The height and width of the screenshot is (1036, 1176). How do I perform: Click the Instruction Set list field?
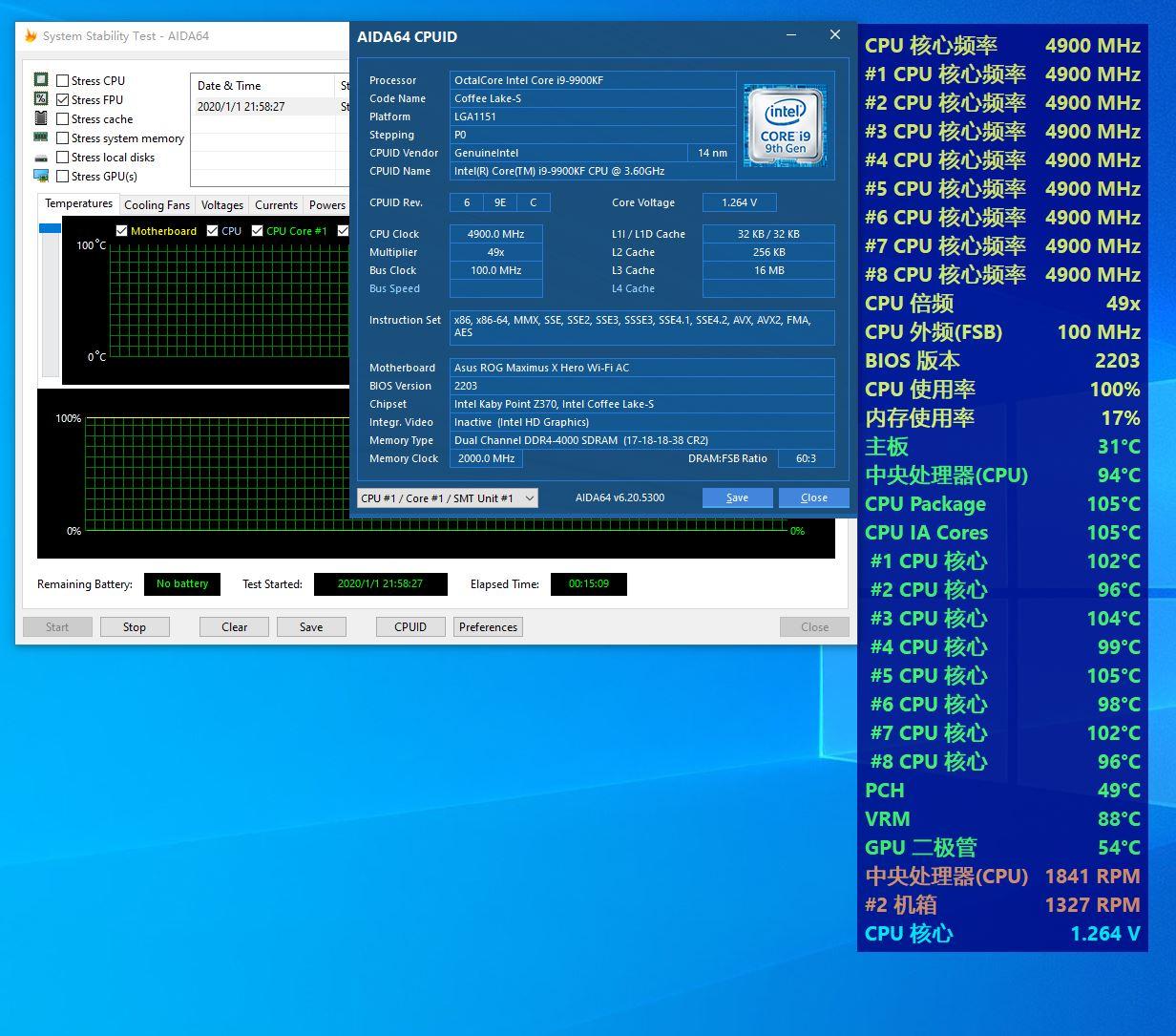pyautogui.click(x=641, y=328)
